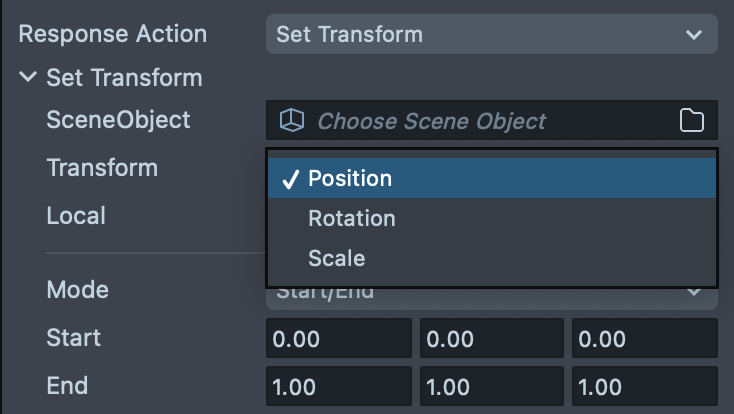Click the End X value field
Image resolution: width=734 pixels, height=414 pixels.
point(338,386)
